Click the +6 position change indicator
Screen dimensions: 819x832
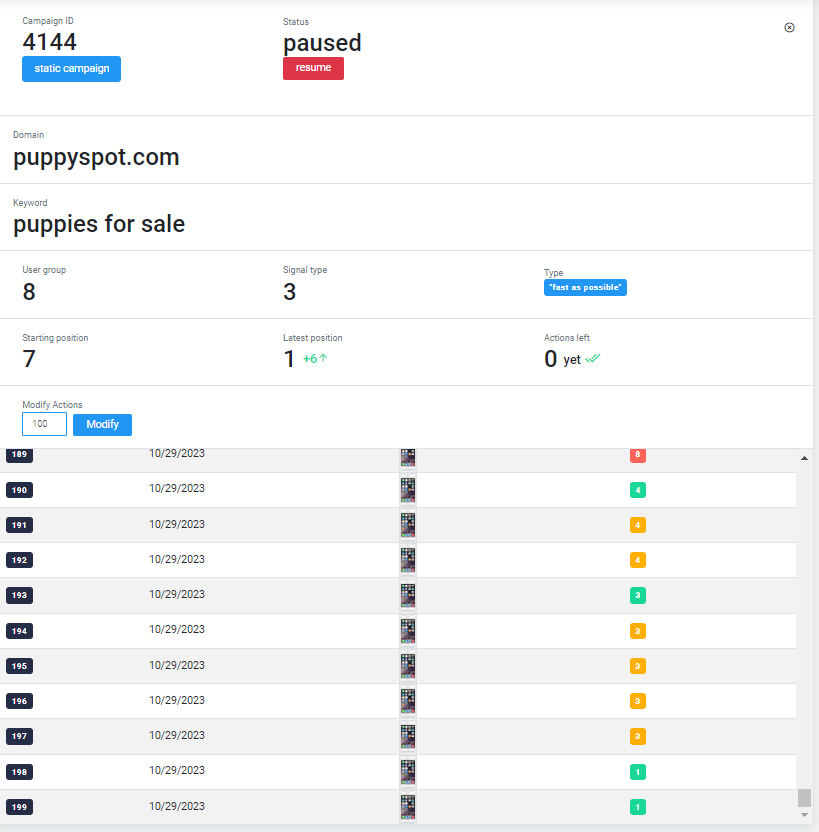[310, 359]
